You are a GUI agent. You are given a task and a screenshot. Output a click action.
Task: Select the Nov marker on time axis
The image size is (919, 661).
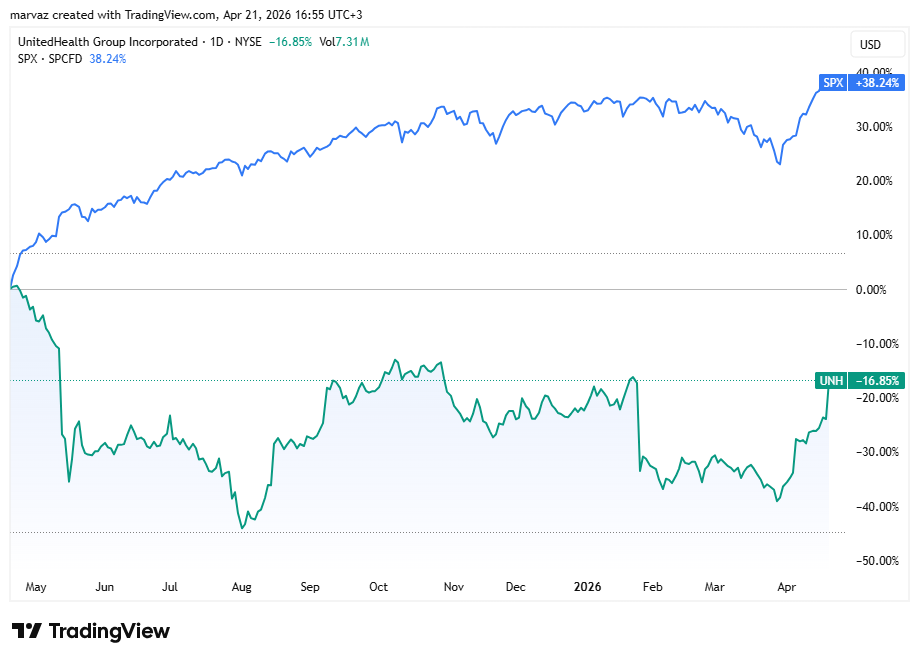454,587
